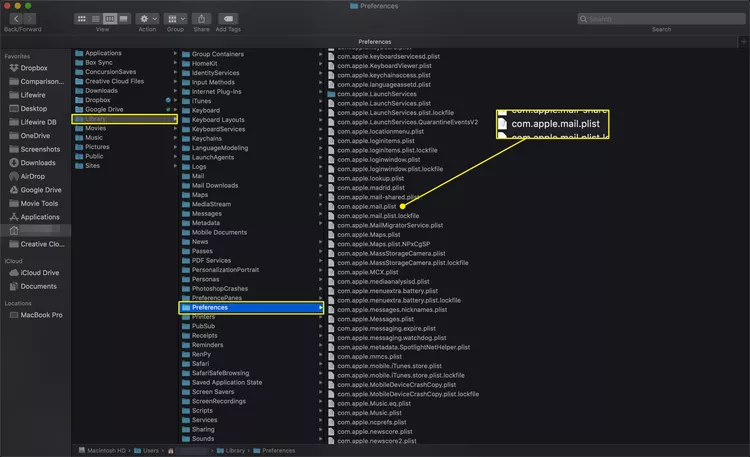Select com.apple.ncprefs.plist file
750x457 pixels.
click(x=372, y=422)
